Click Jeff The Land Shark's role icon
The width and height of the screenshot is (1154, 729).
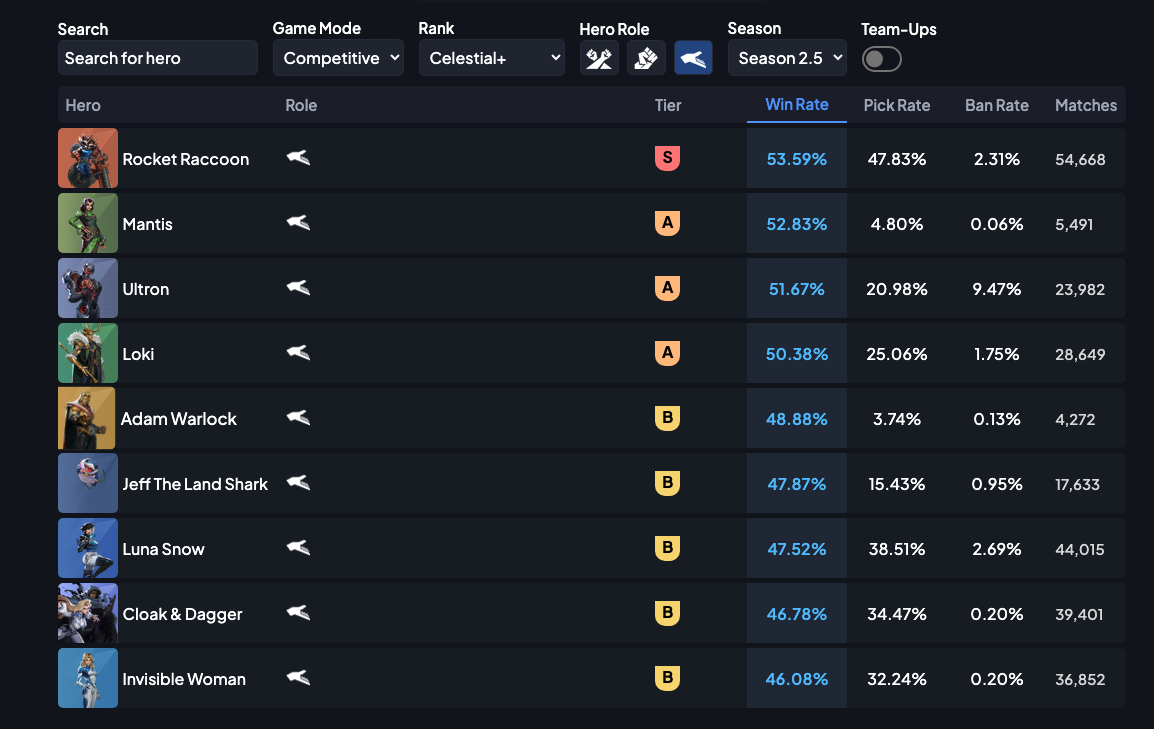tap(298, 483)
